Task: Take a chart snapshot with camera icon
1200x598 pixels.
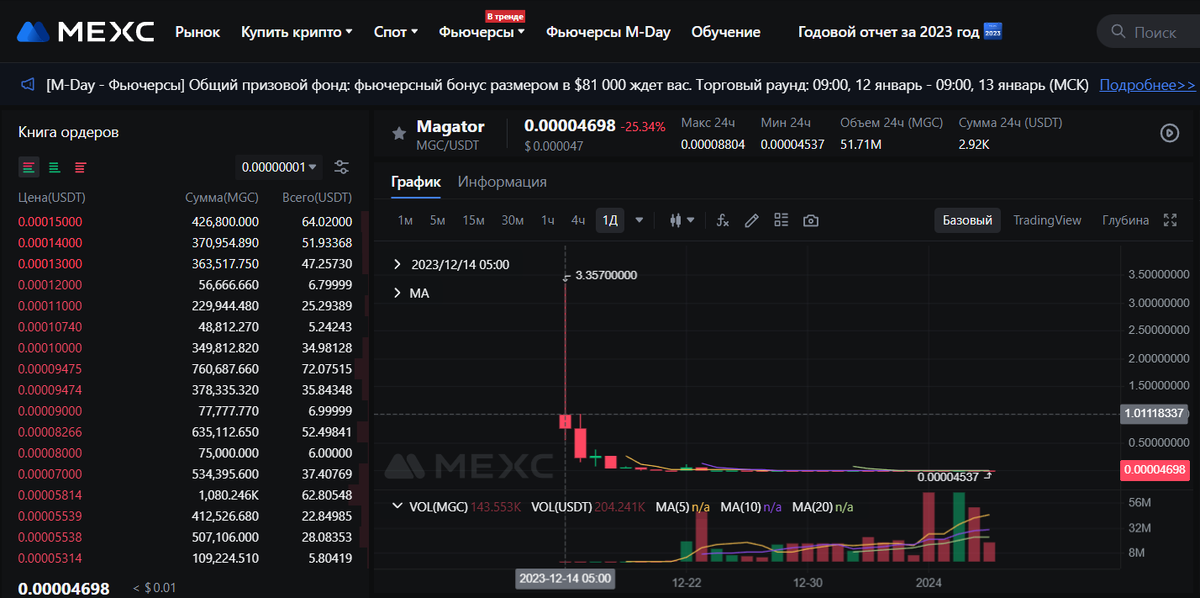Action: pos(811,220)
